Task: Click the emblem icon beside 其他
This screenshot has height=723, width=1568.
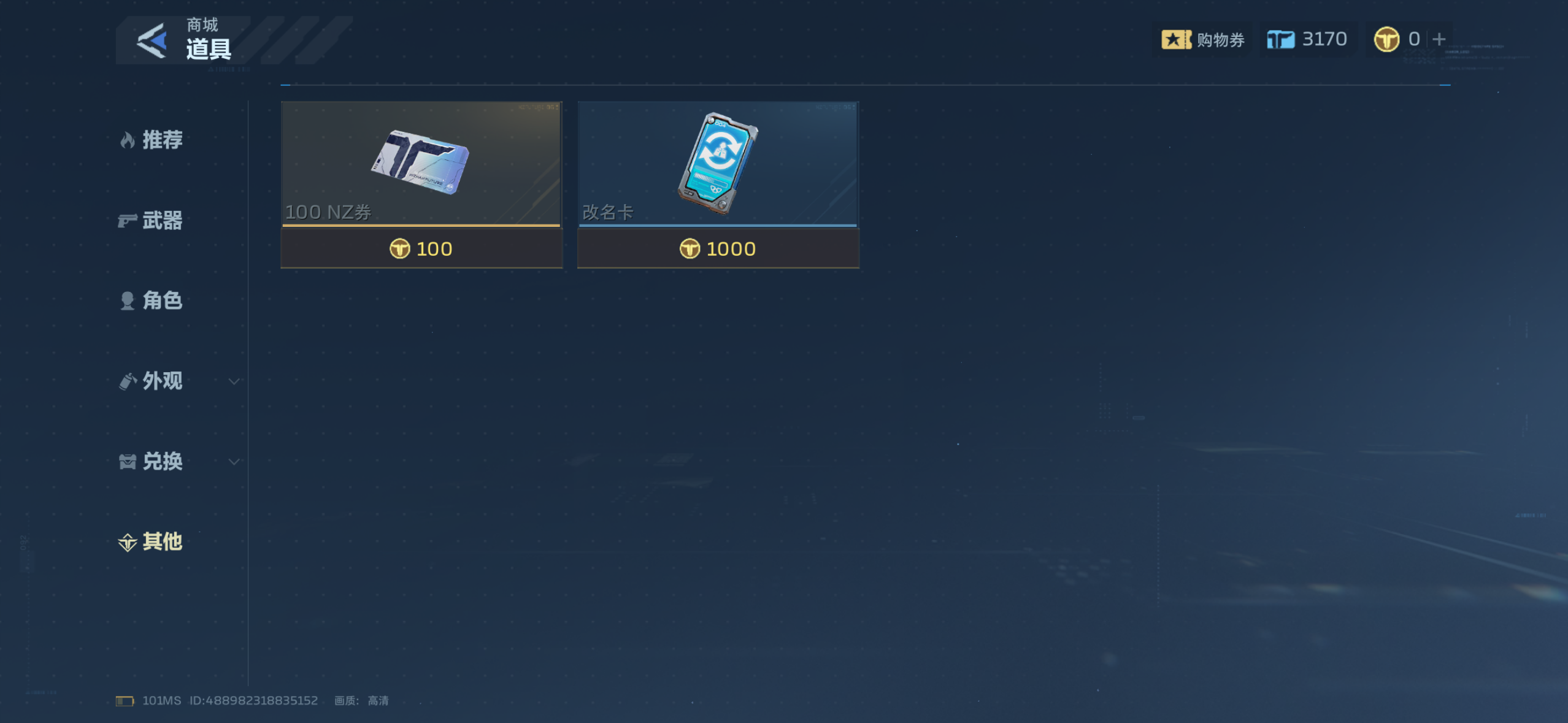Action: pyautogui.click(x=127, y=542)
